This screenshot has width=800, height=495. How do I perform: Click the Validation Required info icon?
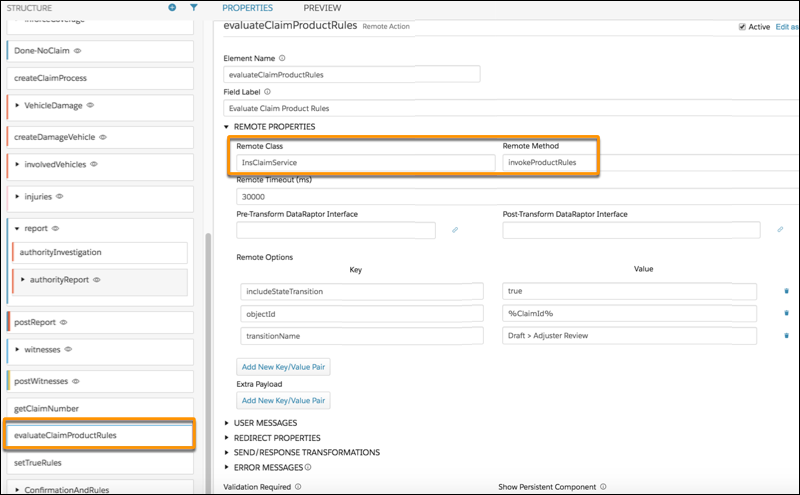(298, 487)
